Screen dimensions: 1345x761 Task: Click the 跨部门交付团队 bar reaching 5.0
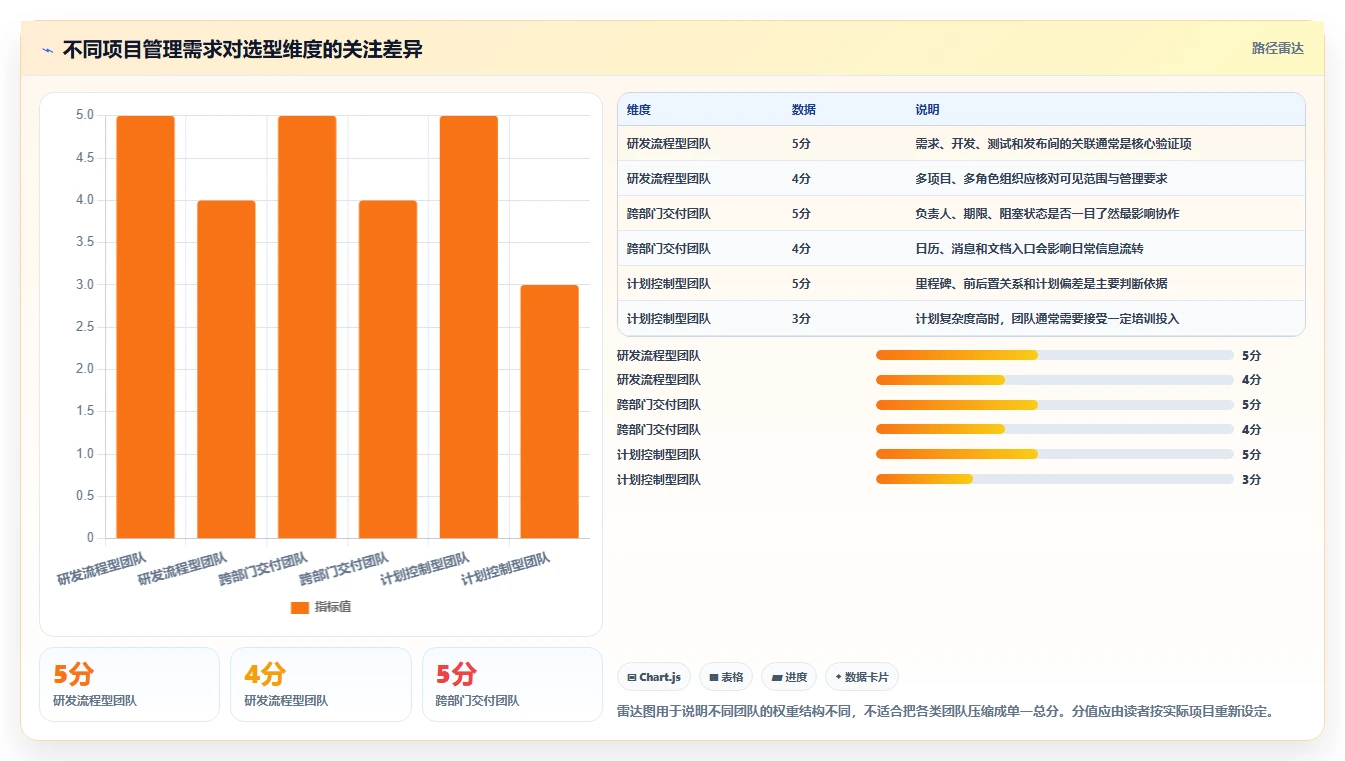307,327
